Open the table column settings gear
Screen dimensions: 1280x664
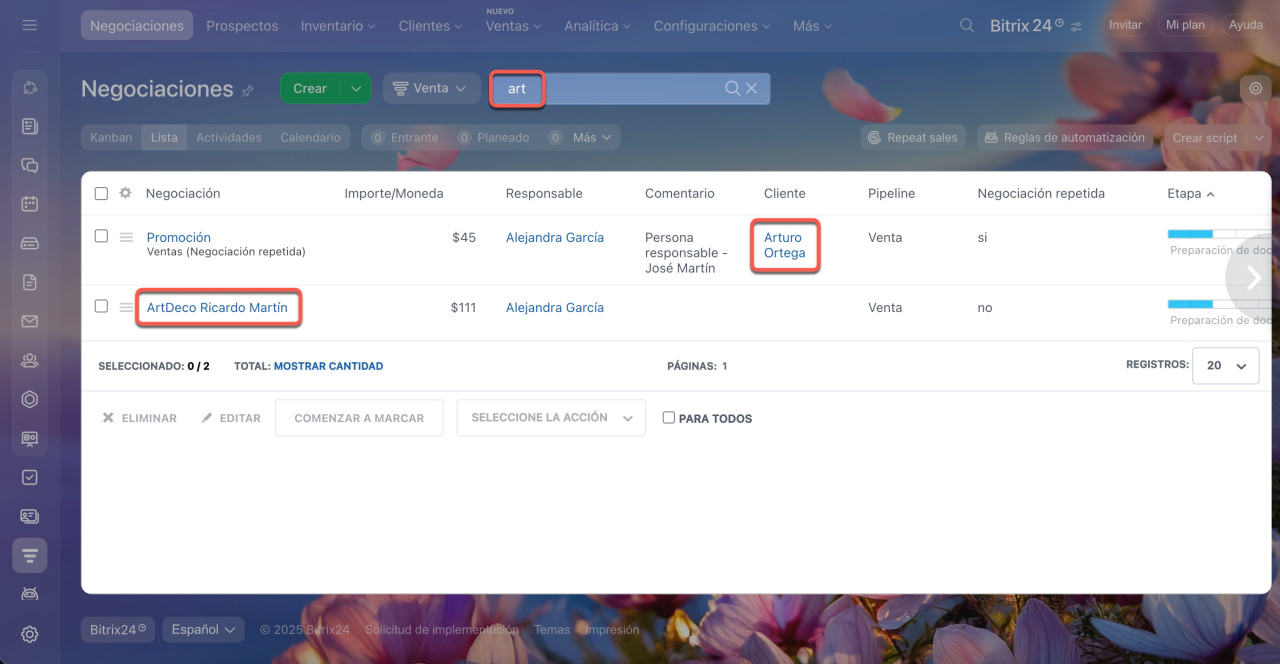pos(125,193)
